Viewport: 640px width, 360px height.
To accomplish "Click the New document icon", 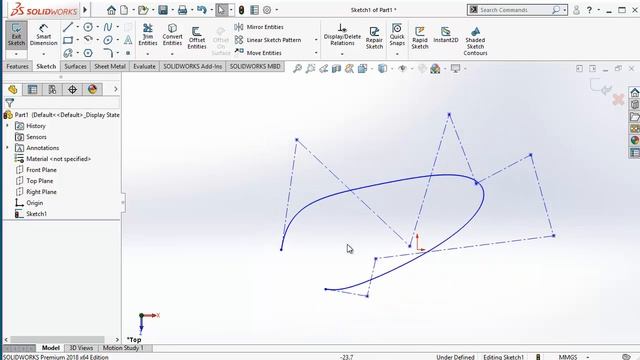I will pos(124,10).
